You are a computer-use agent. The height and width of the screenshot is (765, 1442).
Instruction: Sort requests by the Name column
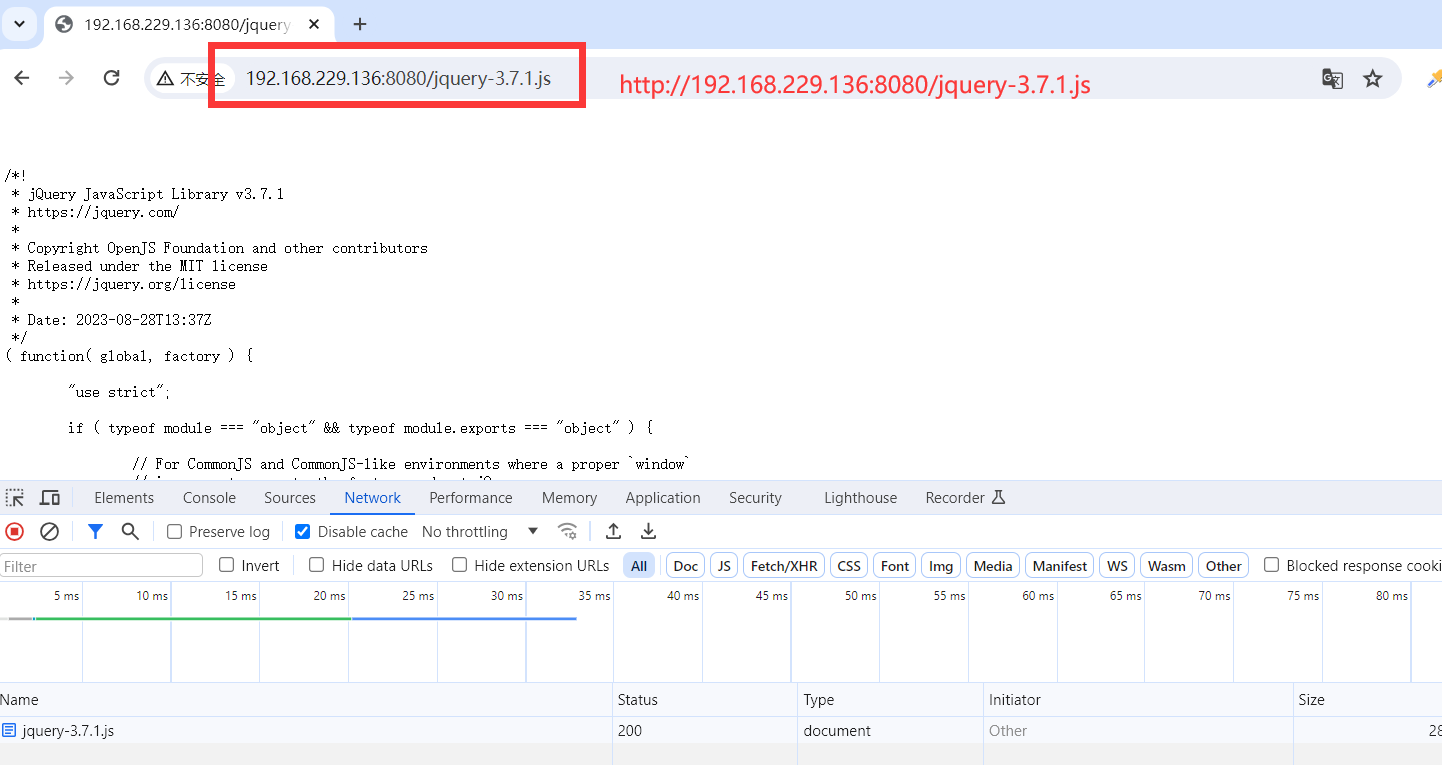[x=306, y=700]
